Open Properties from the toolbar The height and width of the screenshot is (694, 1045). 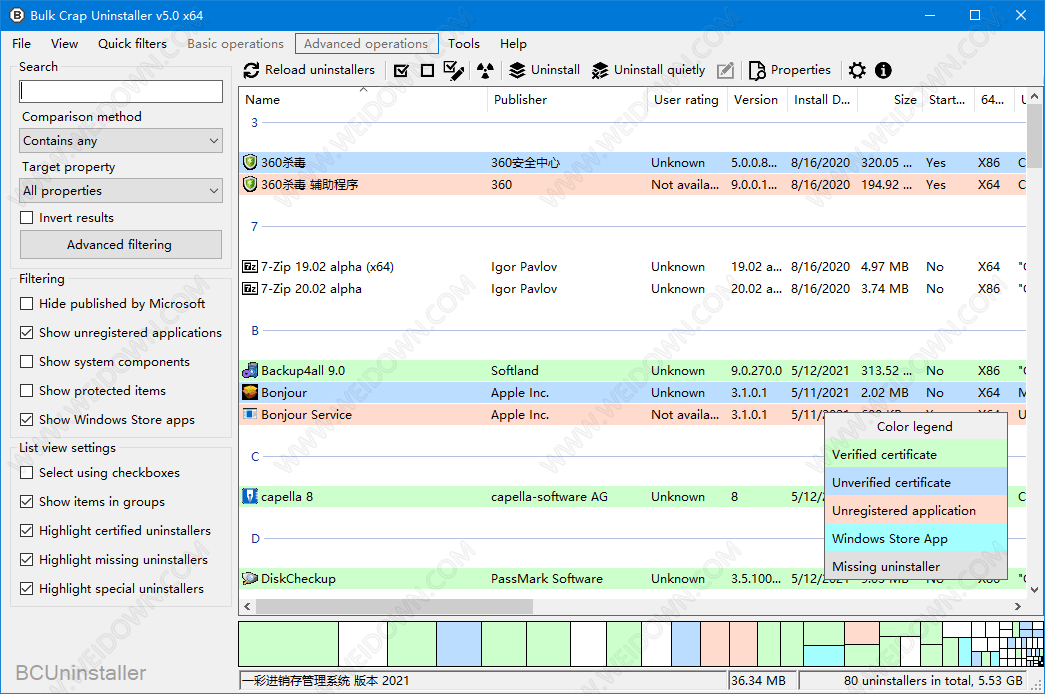[x=789, y=70]
